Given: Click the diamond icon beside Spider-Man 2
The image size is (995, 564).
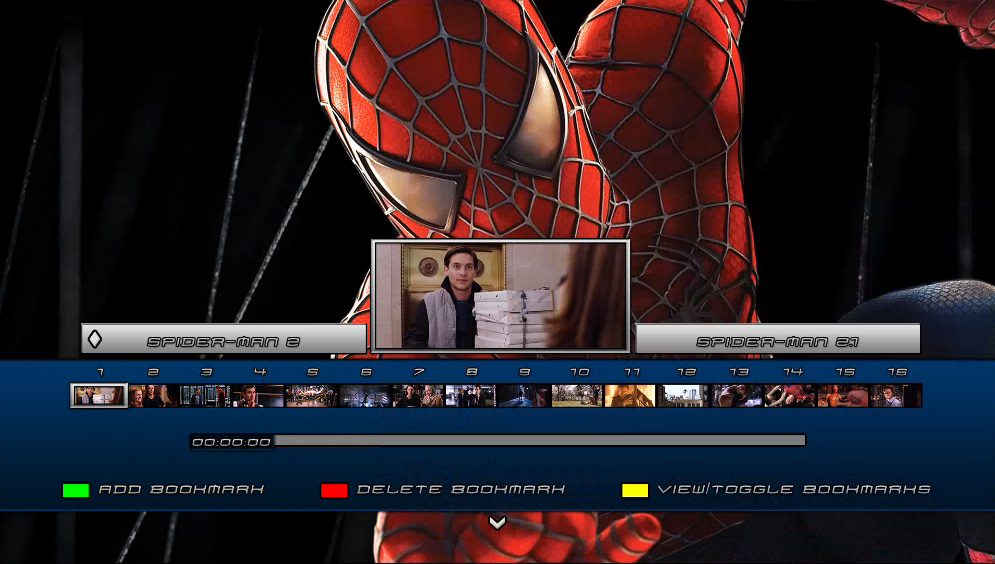Looking at the screenshot, I should pyautogui.click(x=95, y=339).
